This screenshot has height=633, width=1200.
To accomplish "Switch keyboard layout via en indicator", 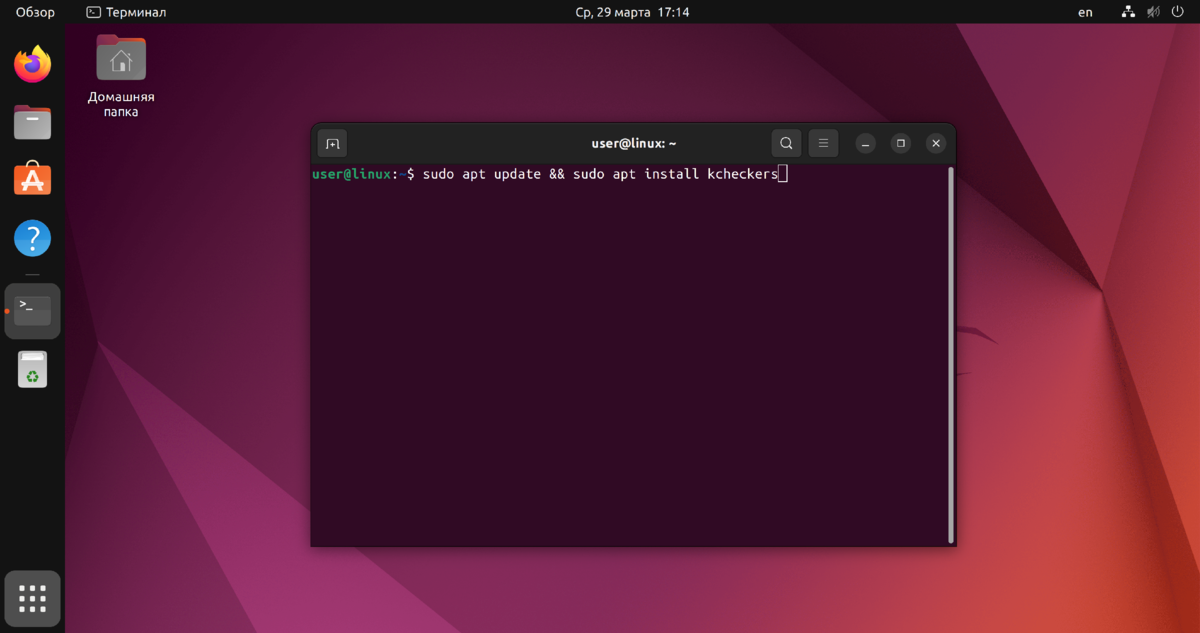I will [1085, 12].
